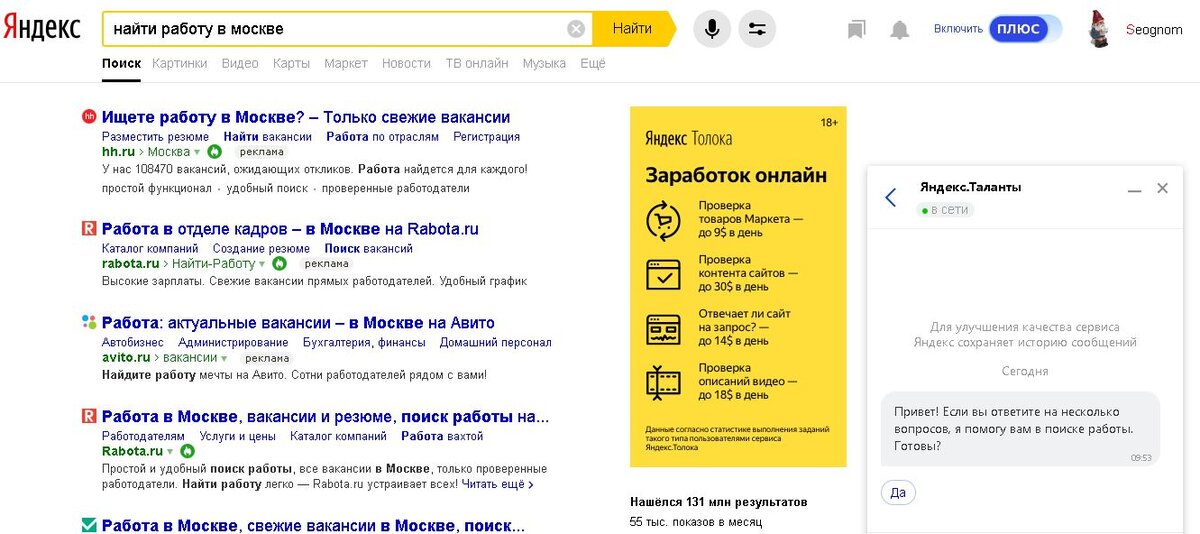Click Работодателям sitelink
Image resolution: width=1200 pixels, height=534 pixels.
(143, 436)
